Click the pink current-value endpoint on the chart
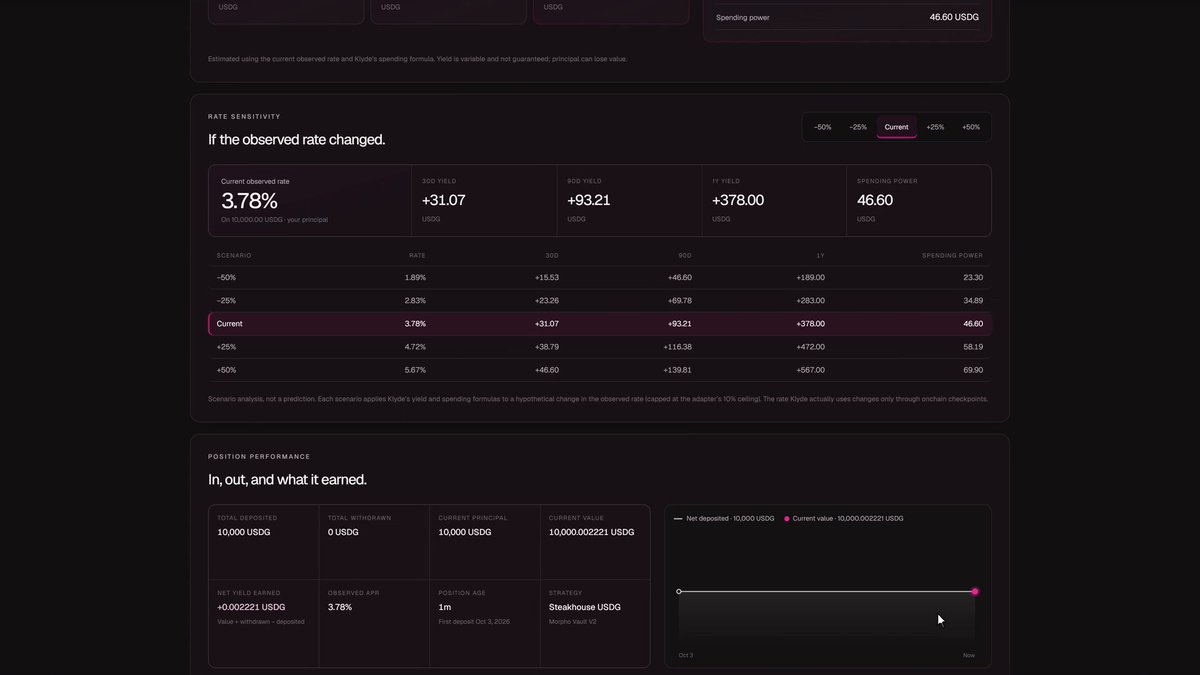The image size is (1200, 675). pos(975,592)
